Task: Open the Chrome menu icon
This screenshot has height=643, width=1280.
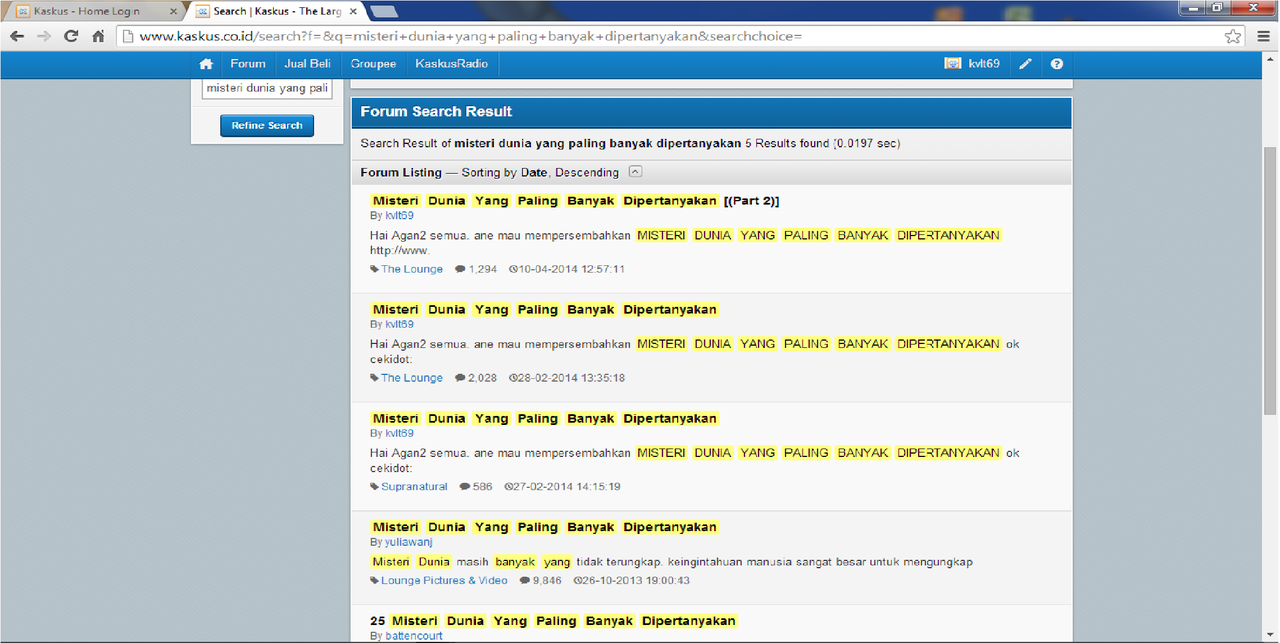Action: pyautogui.click(x=1263, y=36)
